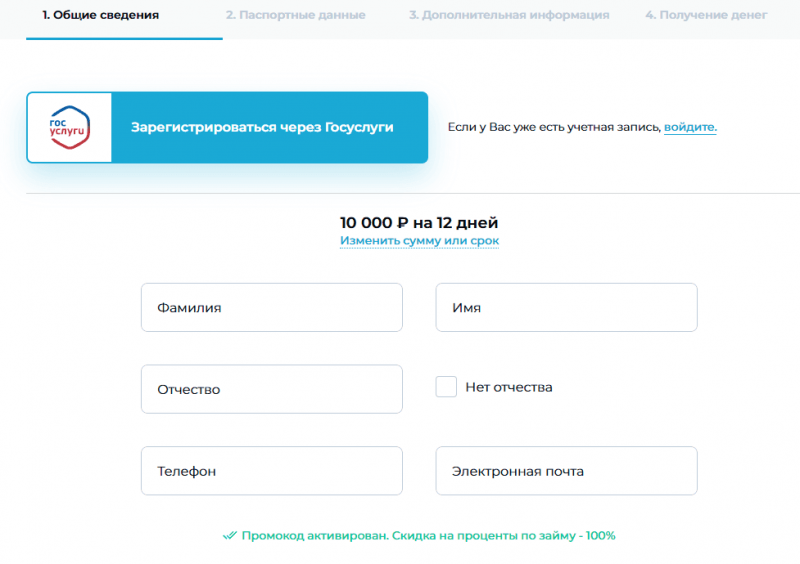The image size is (800, 564).
Task: Select the "Отчество" input field
Action: 272,389
